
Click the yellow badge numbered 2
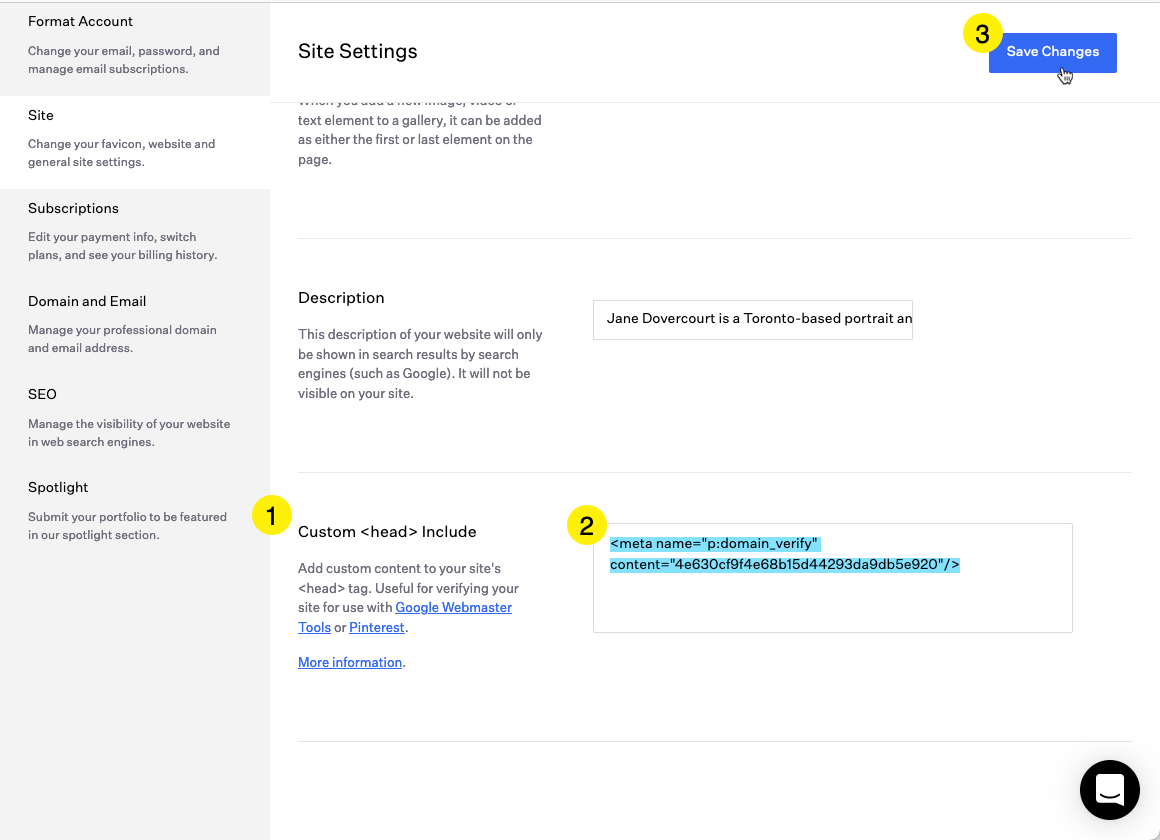coord(585,525)
